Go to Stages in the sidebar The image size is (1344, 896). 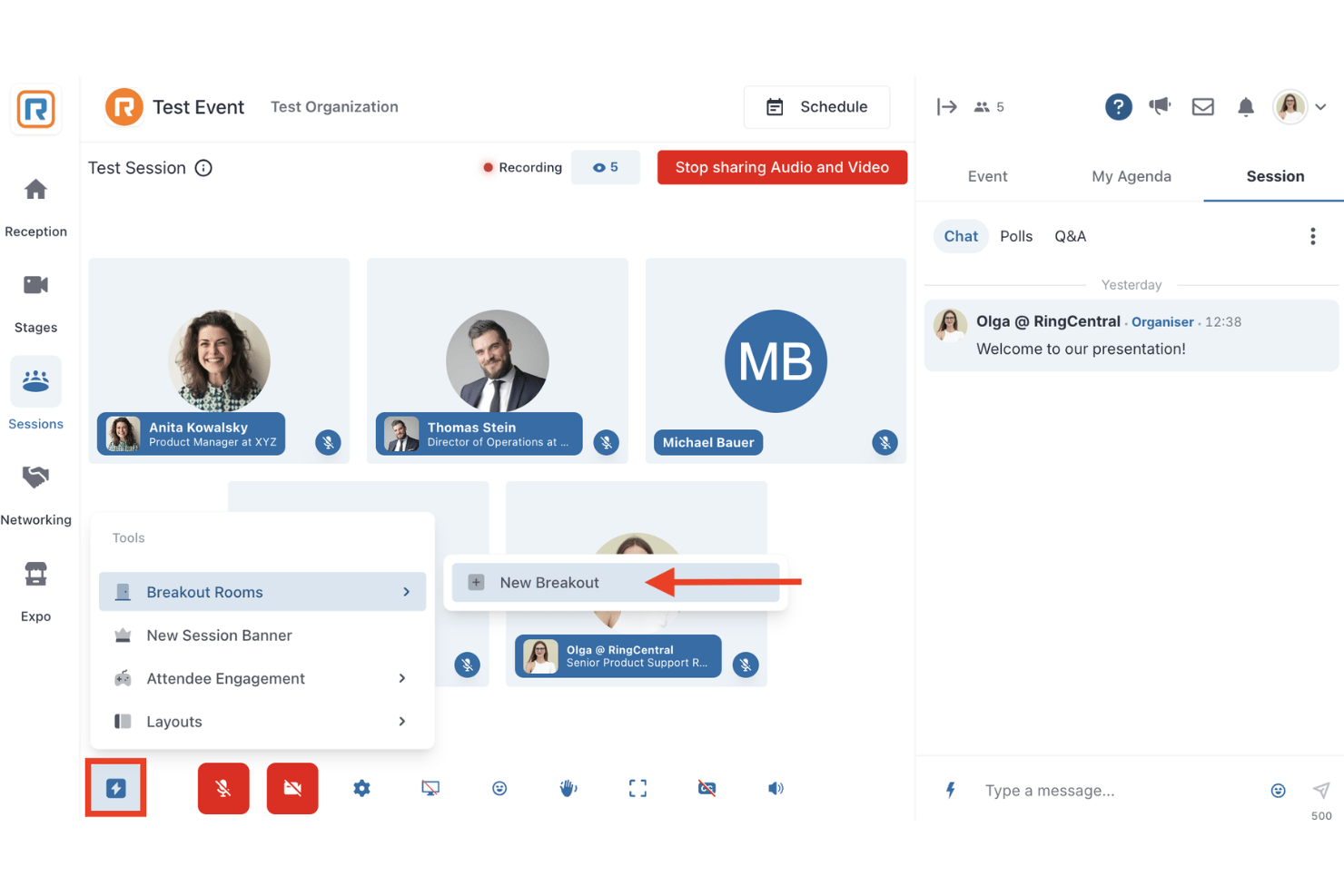click(x=35, y=304)
